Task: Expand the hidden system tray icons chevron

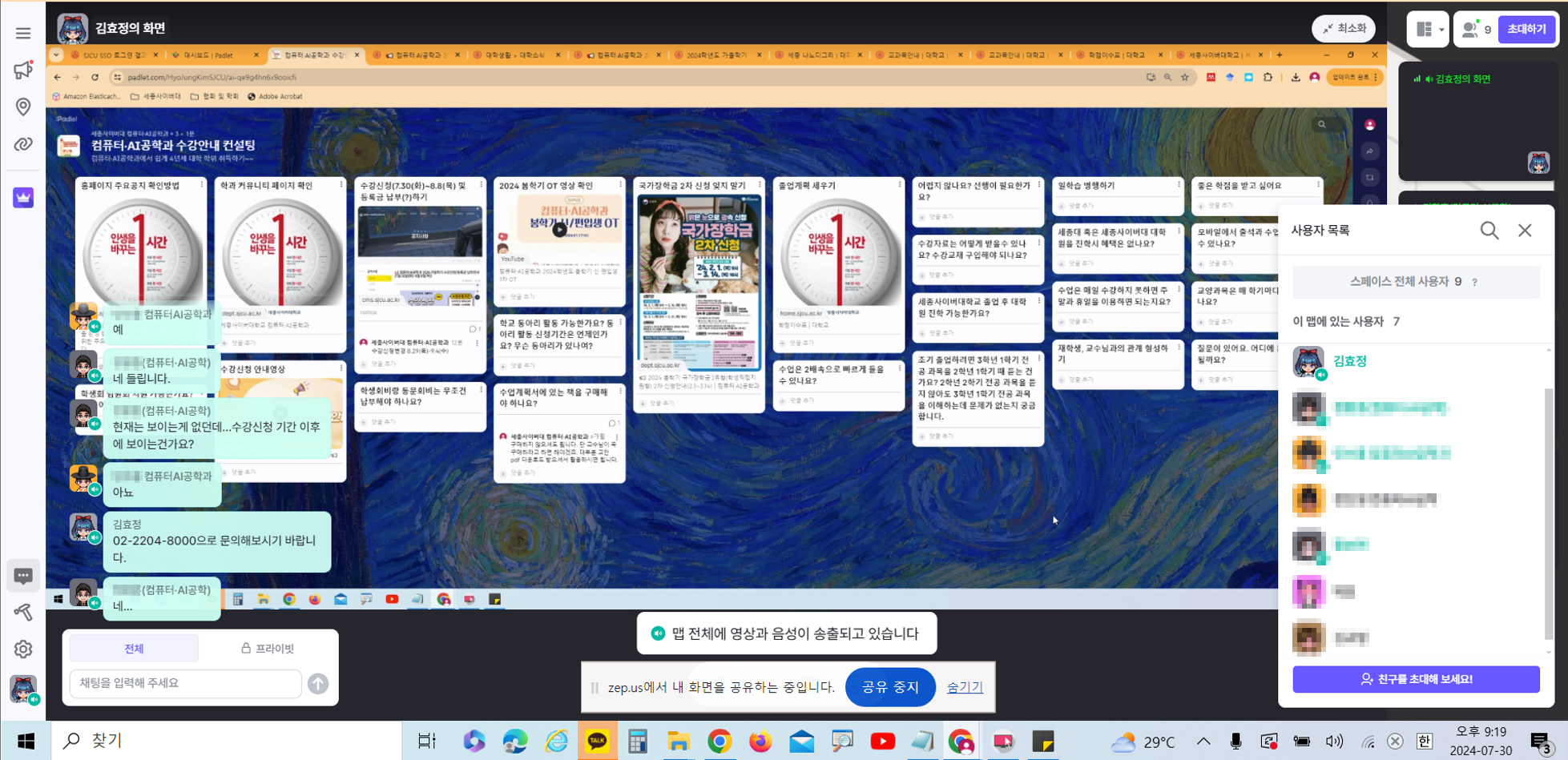Action: [1203, 741]
